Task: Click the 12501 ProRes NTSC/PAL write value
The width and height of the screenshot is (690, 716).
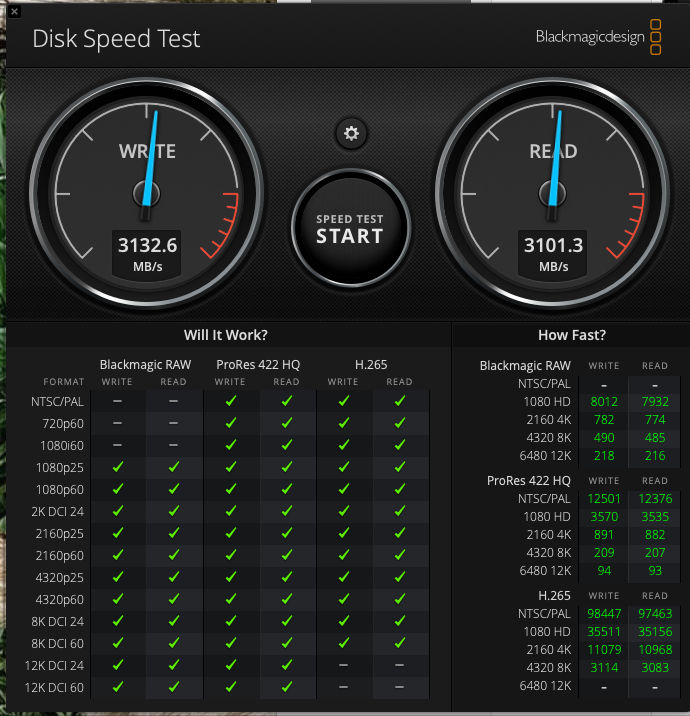Action: [x=604, y=499]
